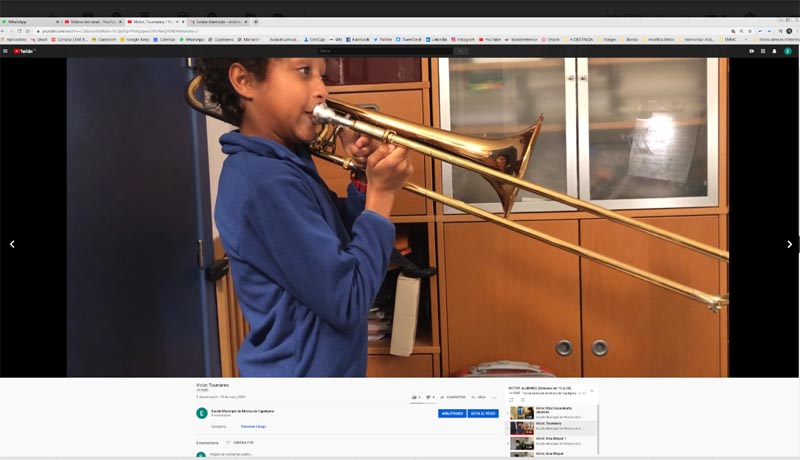This screenshot has width=800, height=460.
Task: Open the YouTube apps grid icon
Action: click(x=763, y=51)
